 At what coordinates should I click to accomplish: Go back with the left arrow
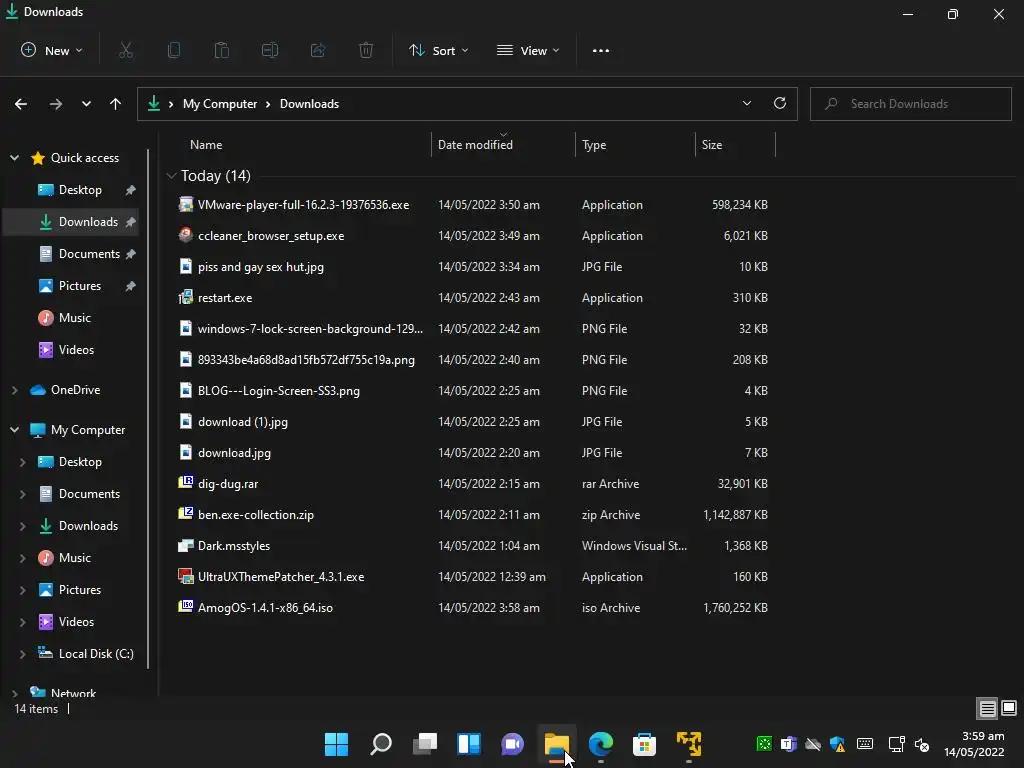point(21,104)
